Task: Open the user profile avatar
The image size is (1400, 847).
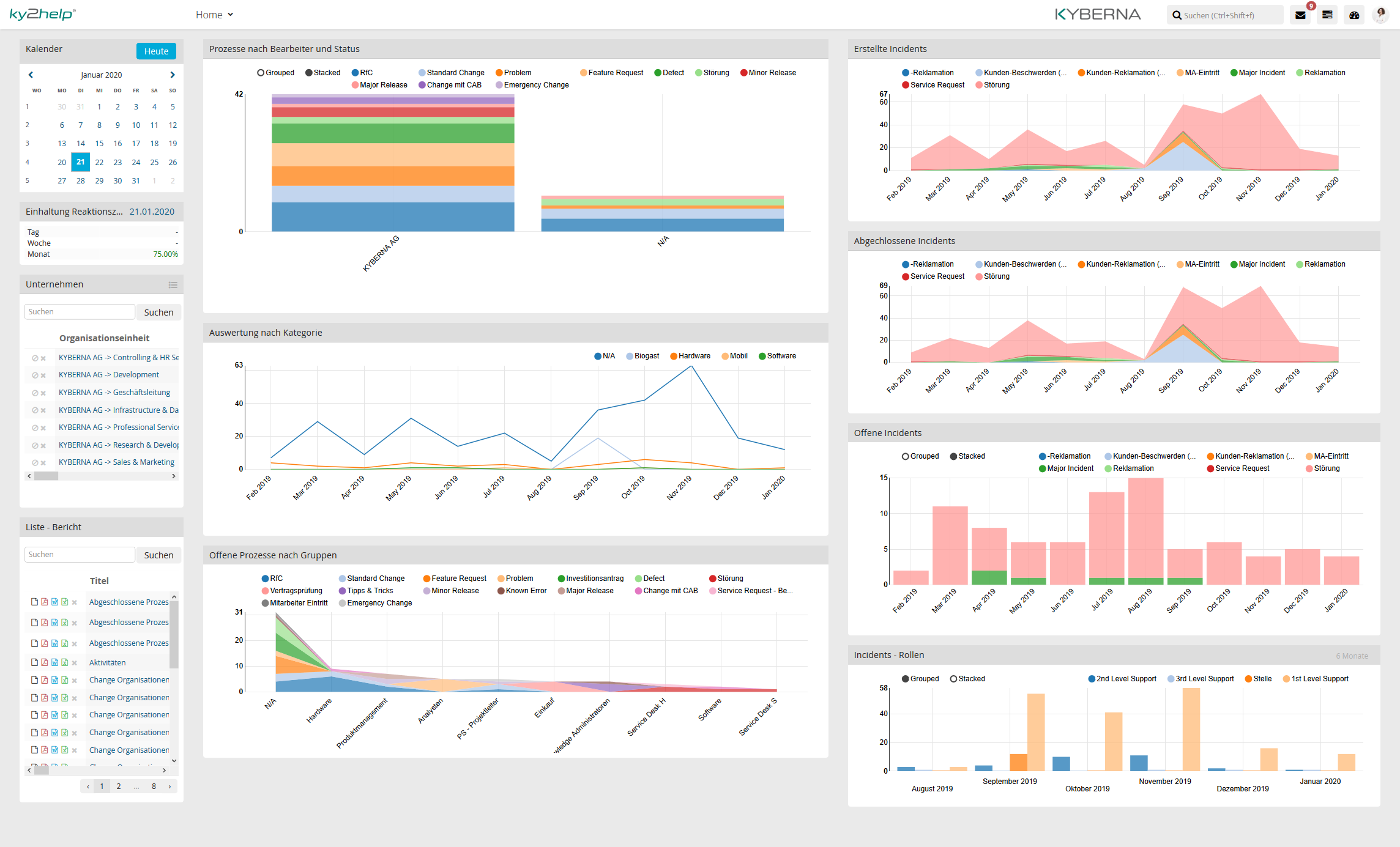Action: pyautogui.click(x=1380, y=14)
